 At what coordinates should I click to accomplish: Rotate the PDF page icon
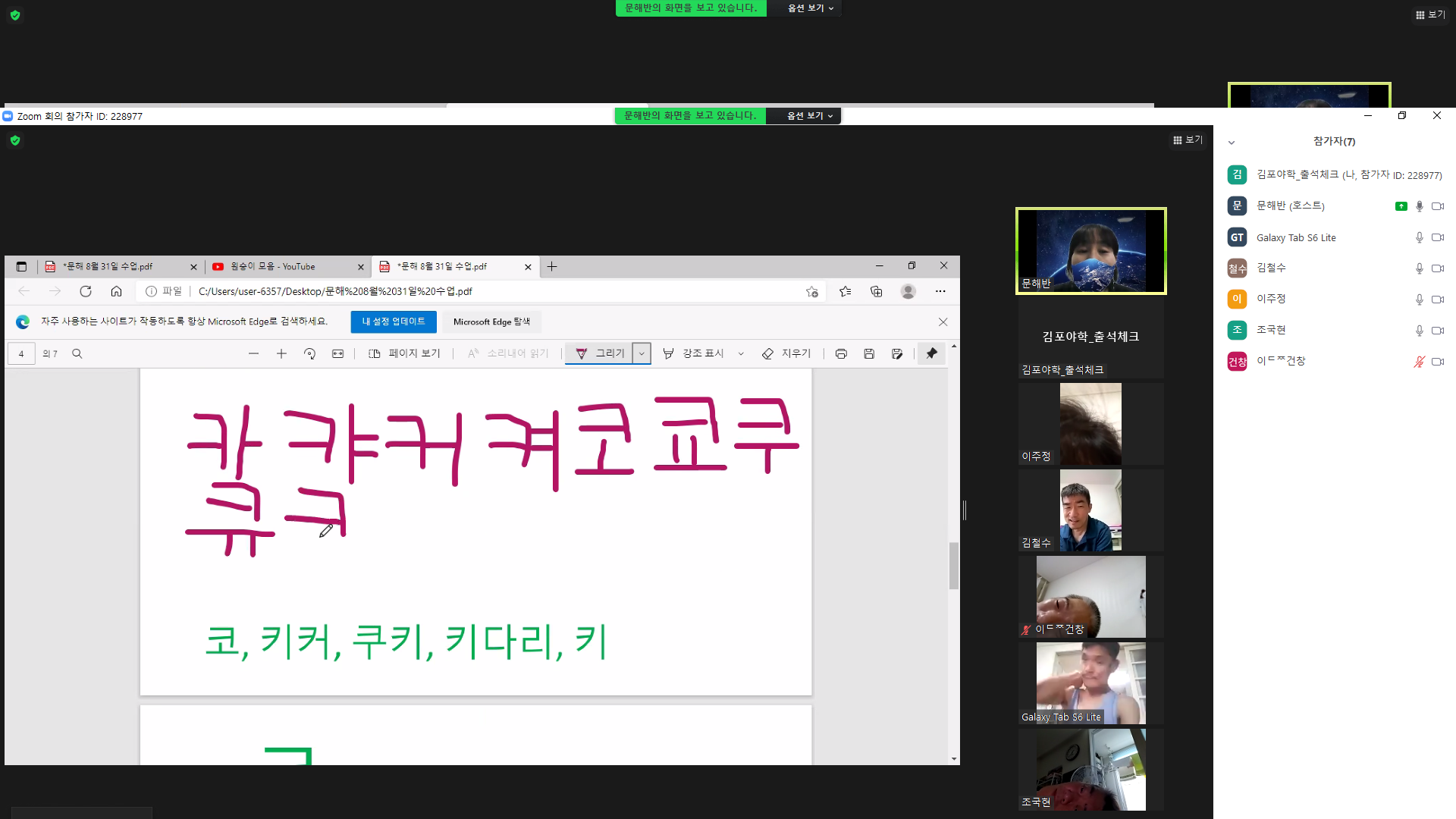point(309,353)
